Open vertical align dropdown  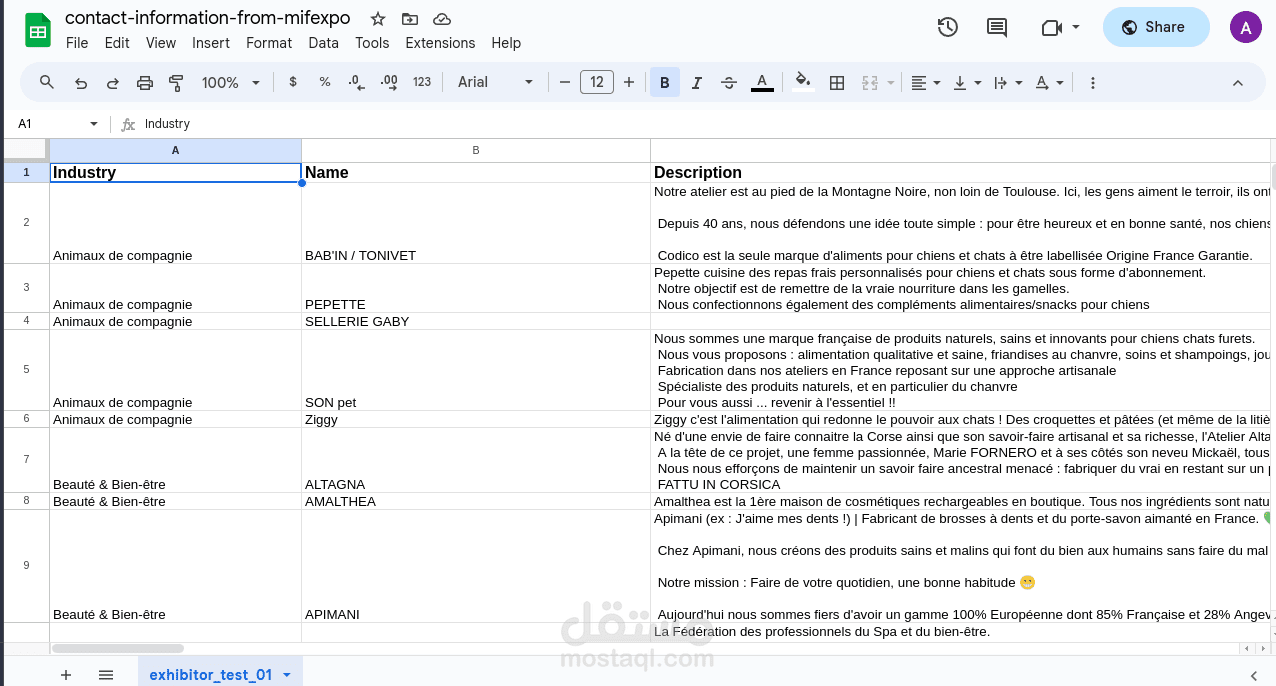coord(967,82)
